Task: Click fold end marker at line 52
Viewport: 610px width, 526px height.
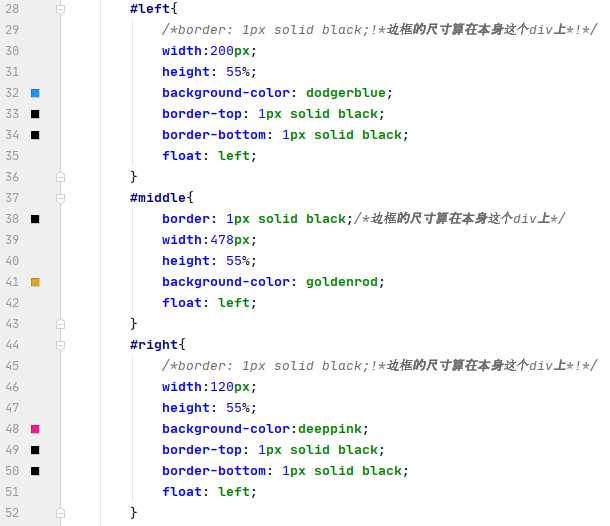Action: click(60, 513)
